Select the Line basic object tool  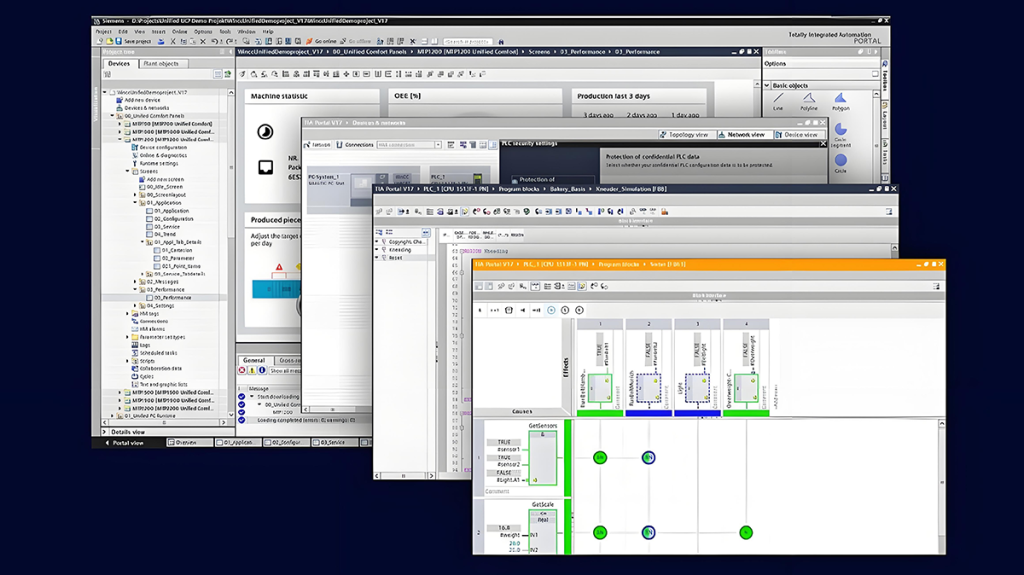coord(778,100)
